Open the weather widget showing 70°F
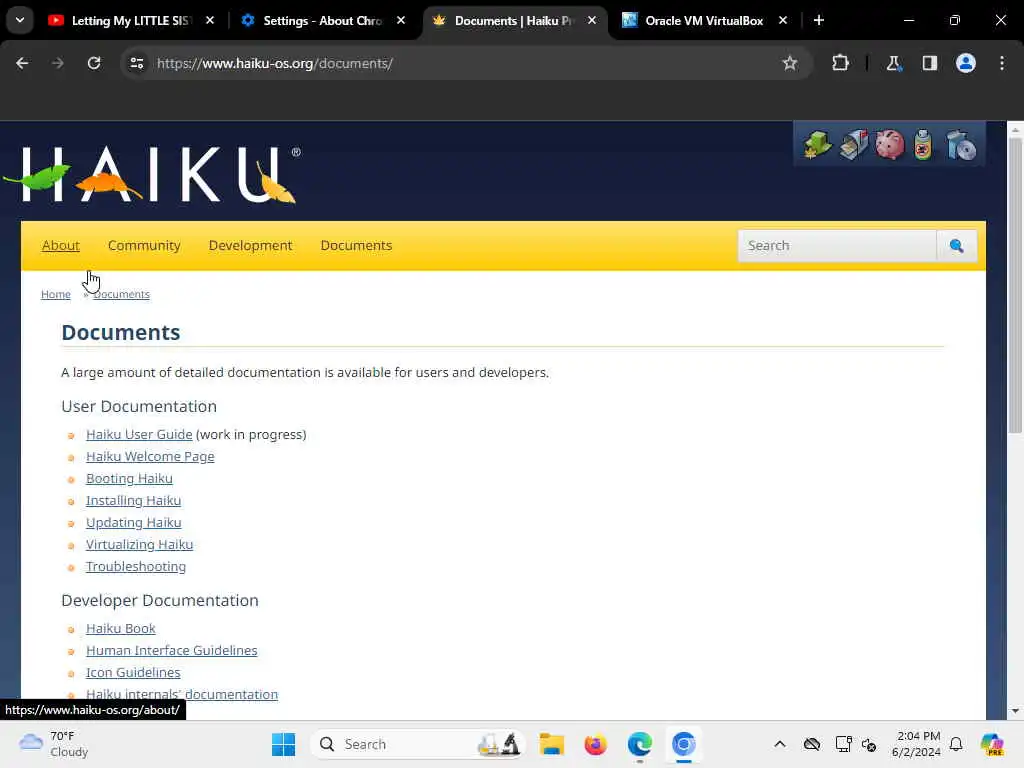Viewport: 1024px width, 768px height. point(54,744)
